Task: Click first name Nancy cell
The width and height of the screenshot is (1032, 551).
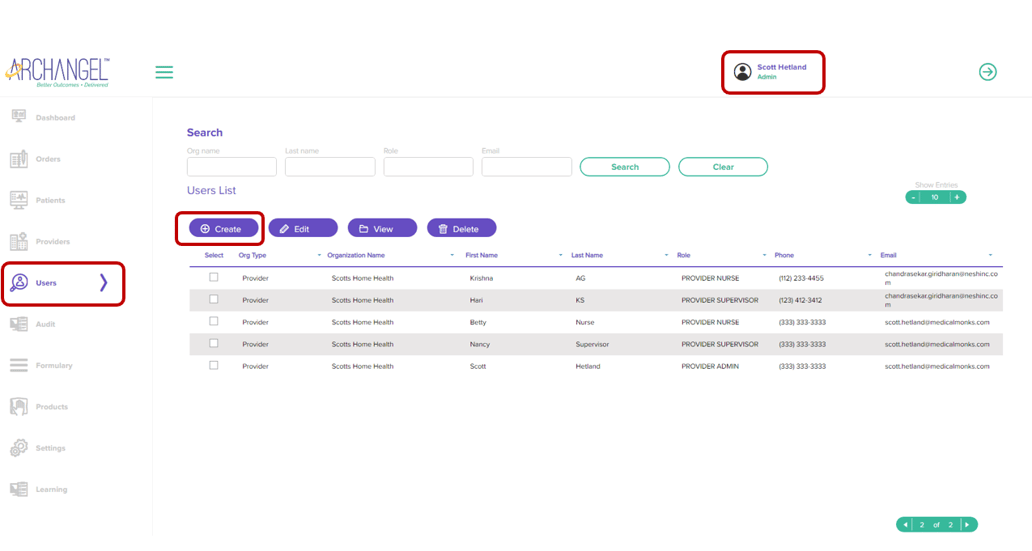Action: pyautogui.click(x=480, y=344)
